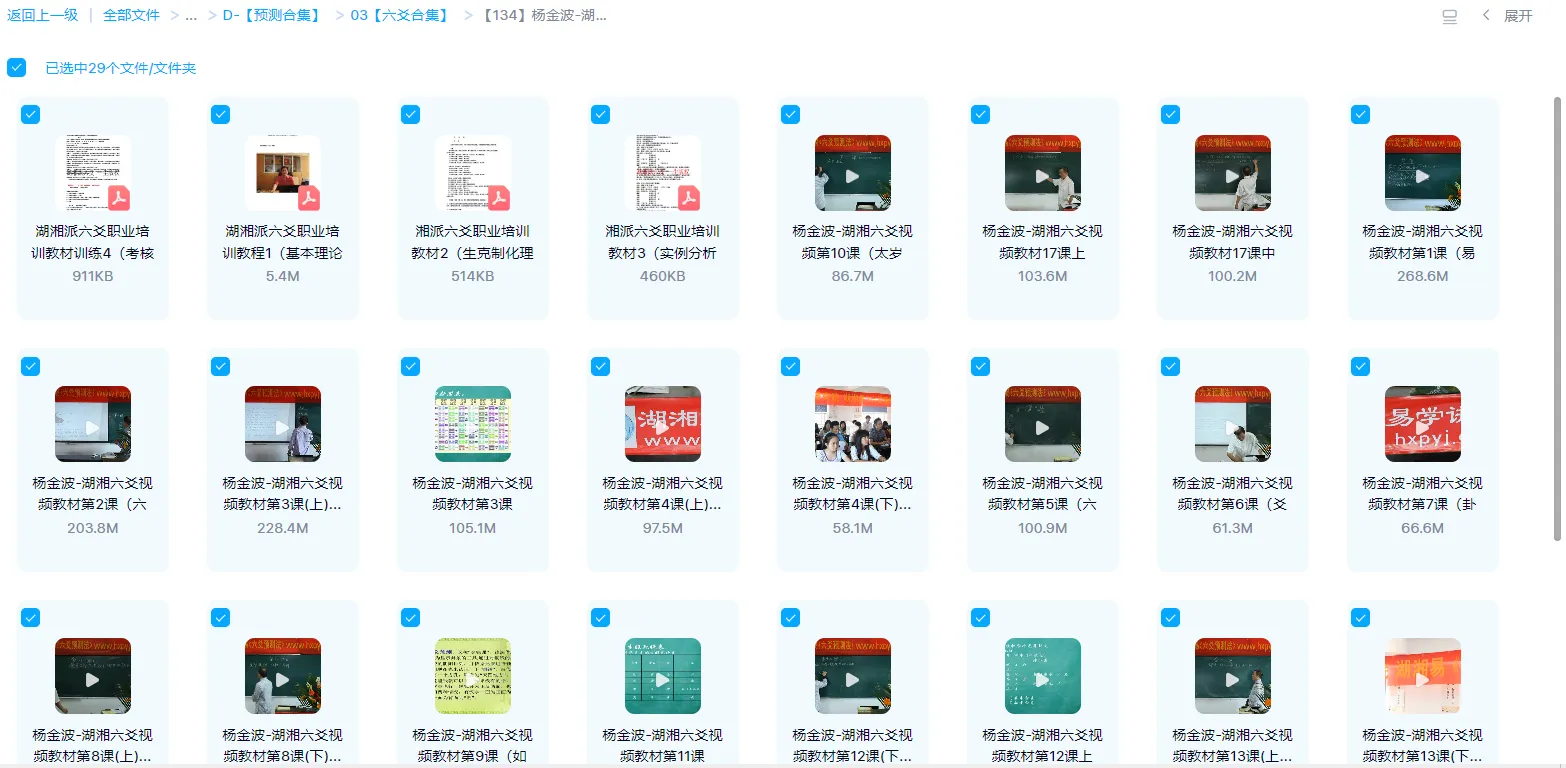Image resolution: width=1566 pixels, height=768 pixels.
Task: Click the 返回上一级 link
Action: pyautogui.click(x=43, y=15)
